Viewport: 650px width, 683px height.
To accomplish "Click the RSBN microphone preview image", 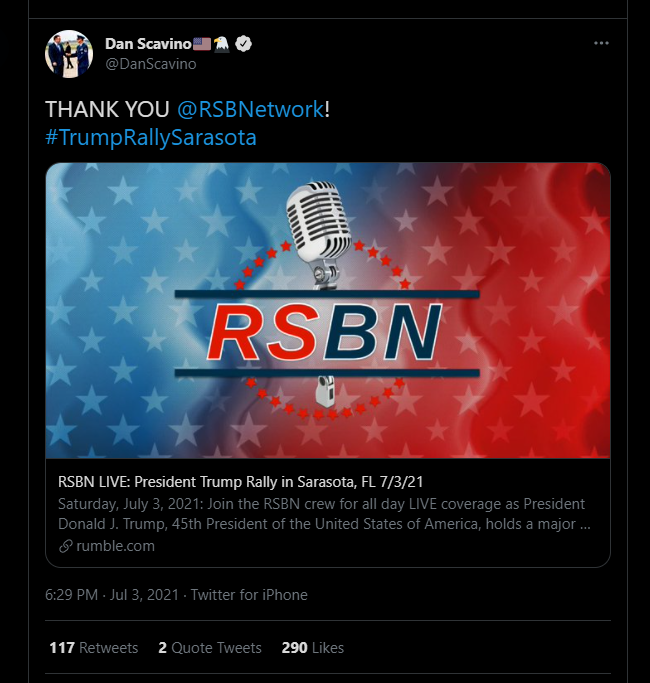I will click(x=328, y=311).
